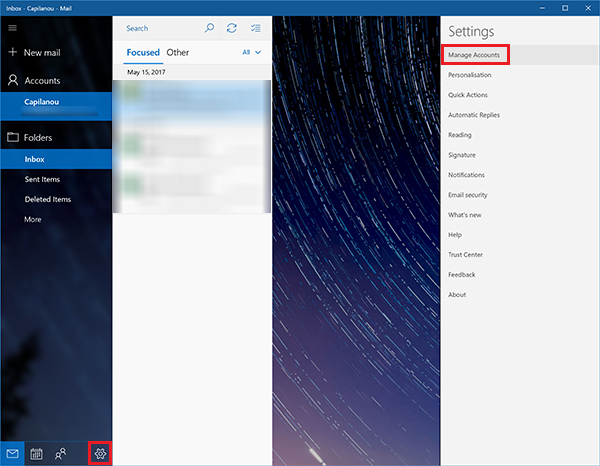The image size is (600, 466).
Task: Open Automatic Replies settings
Action: tap(474, 115)
